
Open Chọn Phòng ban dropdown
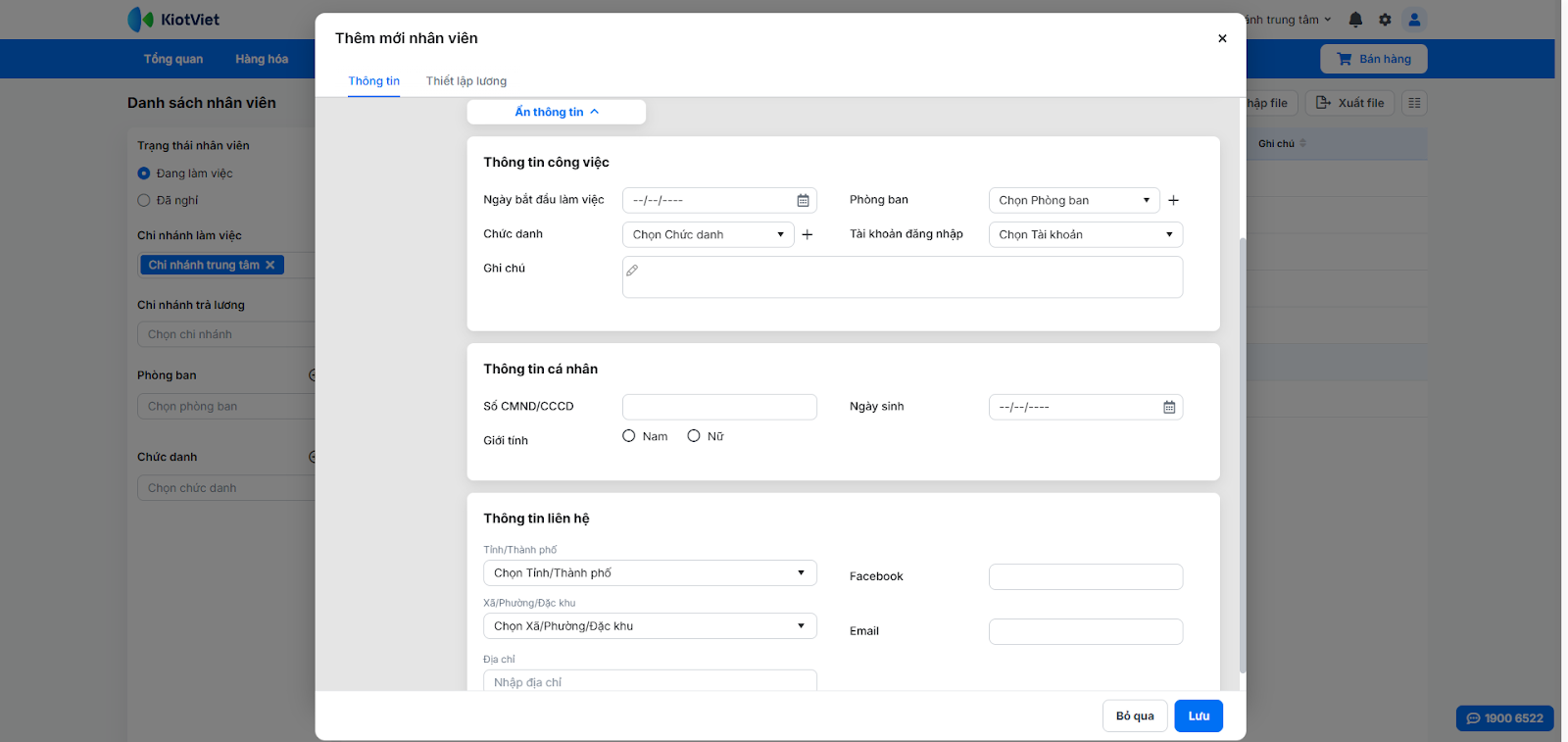point(1074,201)
